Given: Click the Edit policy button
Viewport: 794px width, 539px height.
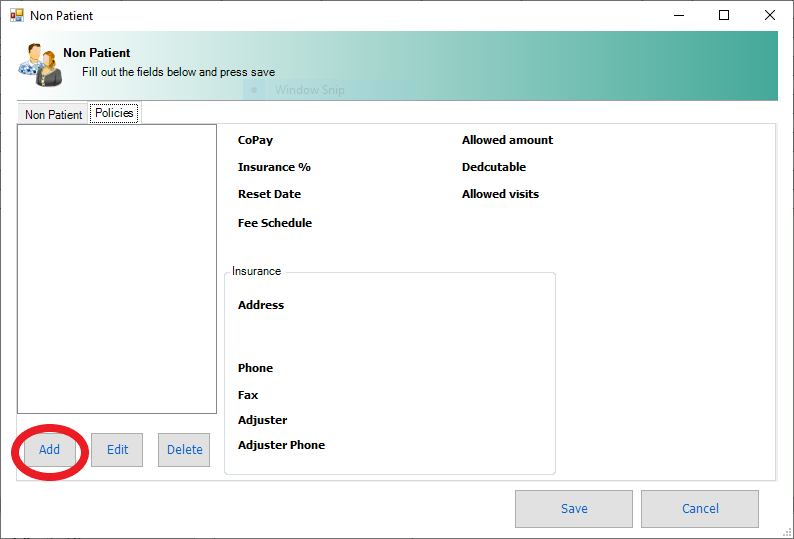Looking at the screenshot, I should click(x=117, y=450).
